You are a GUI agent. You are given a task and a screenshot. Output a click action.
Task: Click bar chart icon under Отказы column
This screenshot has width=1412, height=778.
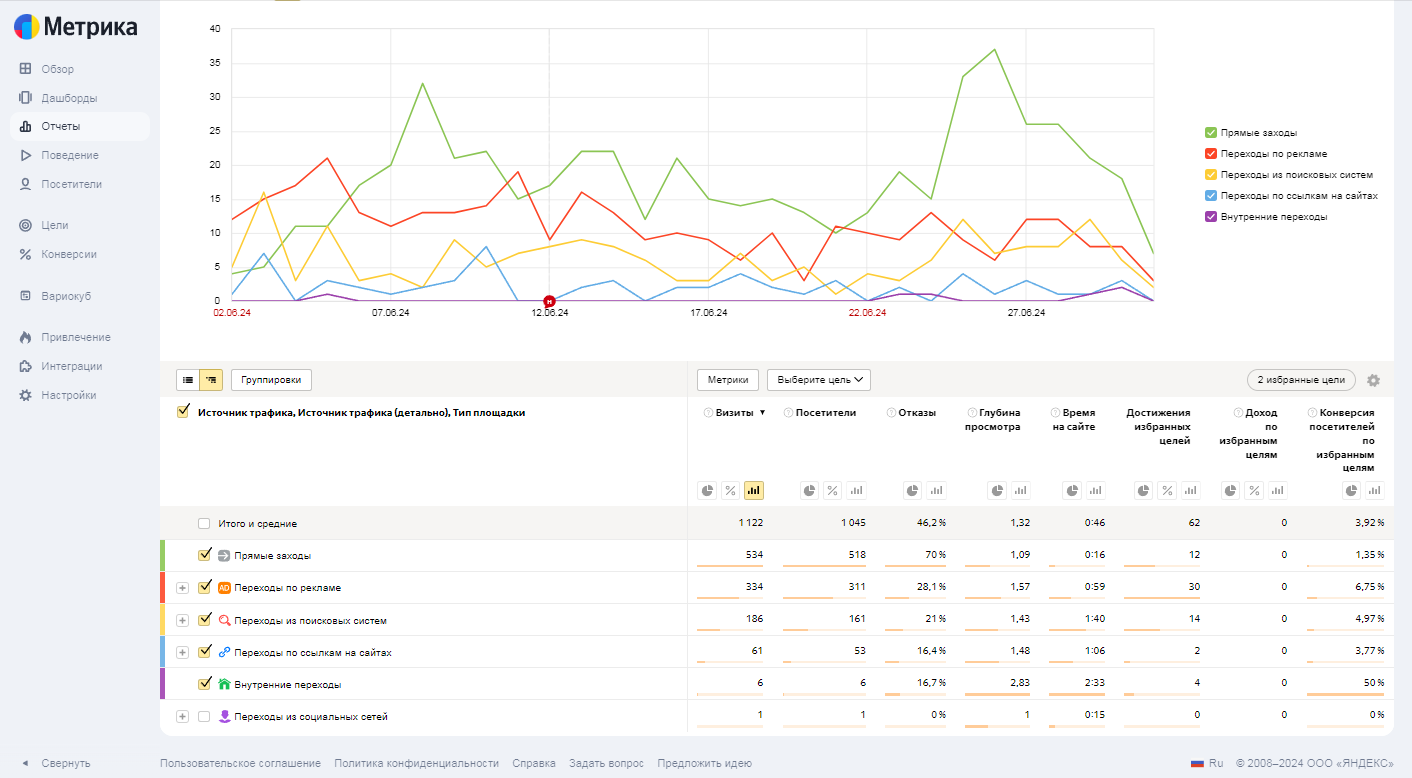point(935,490)
